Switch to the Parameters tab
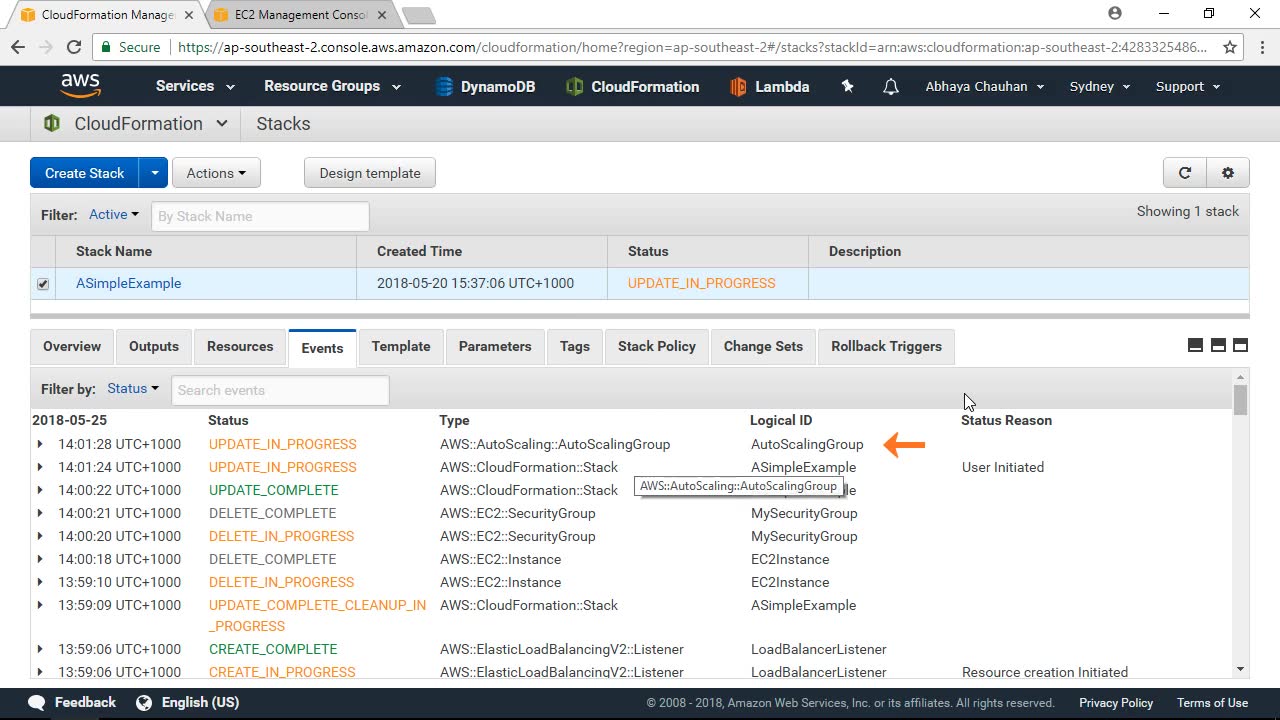Image resolution: width=1280 pixels, height=720 pixels. [495, 346]
